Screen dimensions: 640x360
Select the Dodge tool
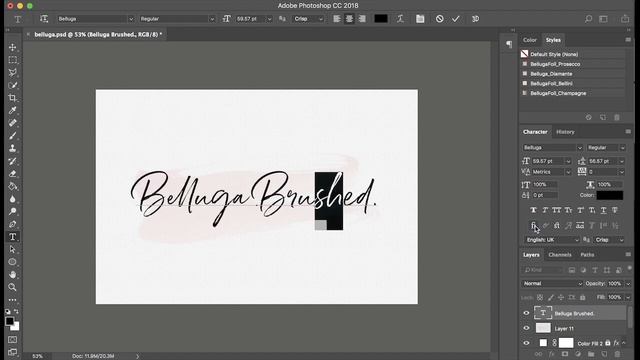[x=13, y=211]
